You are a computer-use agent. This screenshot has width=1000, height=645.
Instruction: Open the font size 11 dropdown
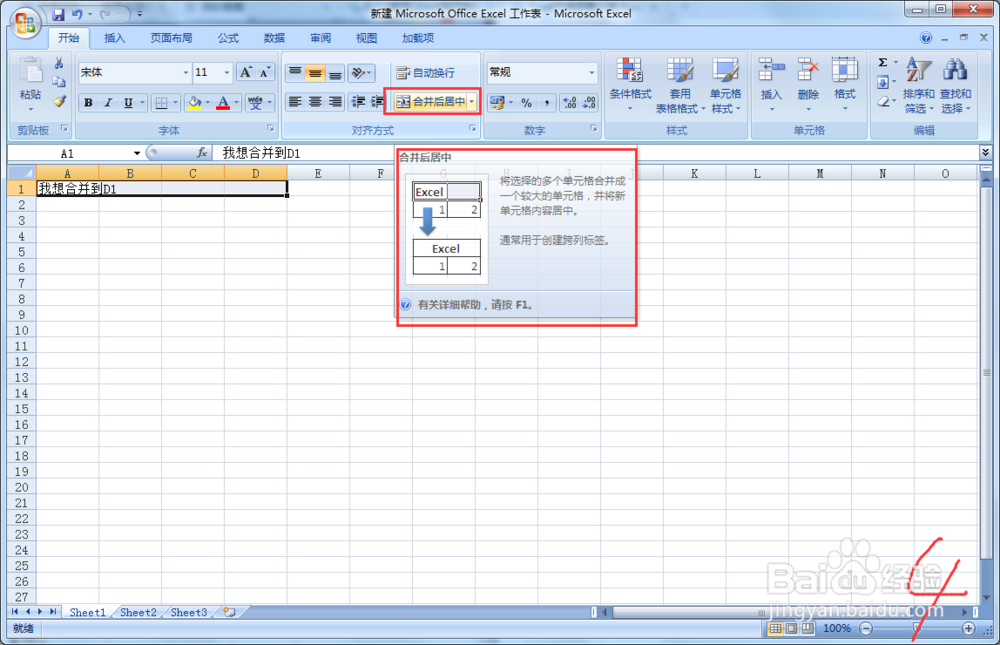pyautogui.click(x=226, y=73)
